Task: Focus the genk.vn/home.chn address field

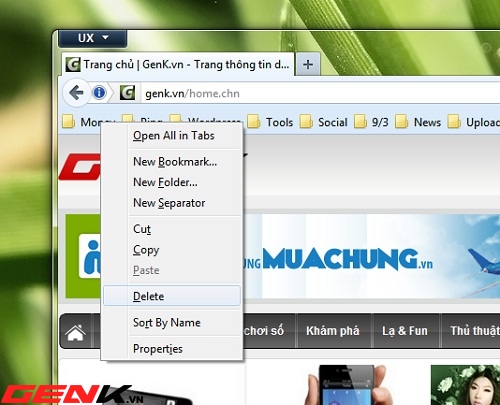Action: click(x=320, y=93)
